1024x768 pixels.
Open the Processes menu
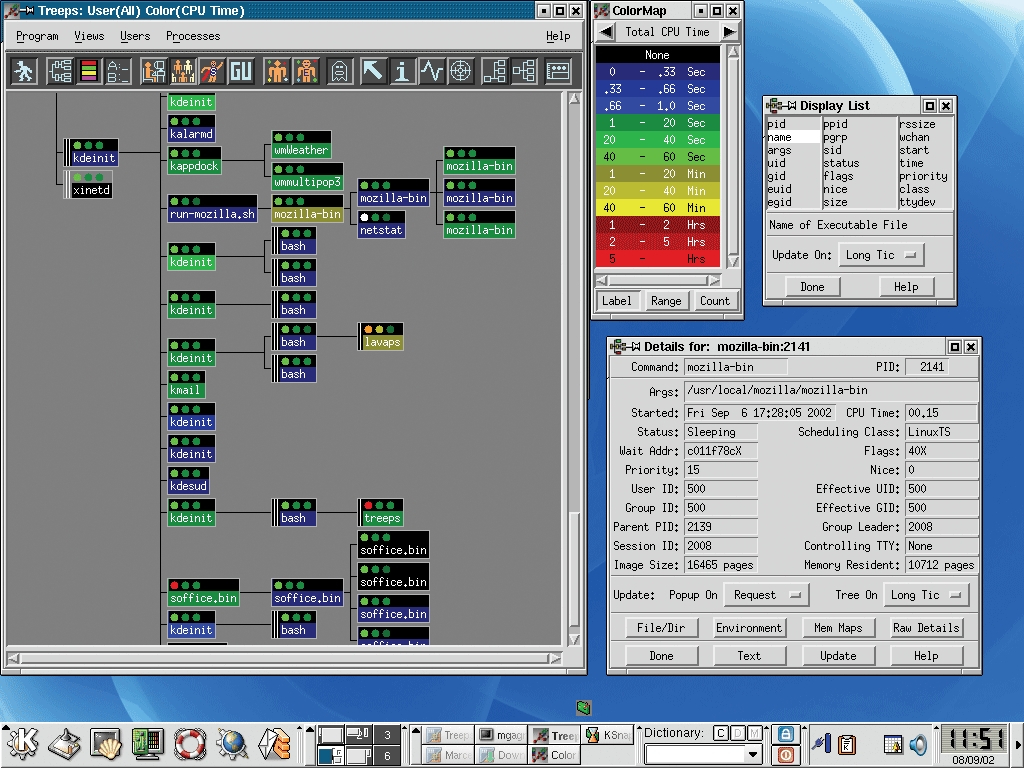[193, 36]
